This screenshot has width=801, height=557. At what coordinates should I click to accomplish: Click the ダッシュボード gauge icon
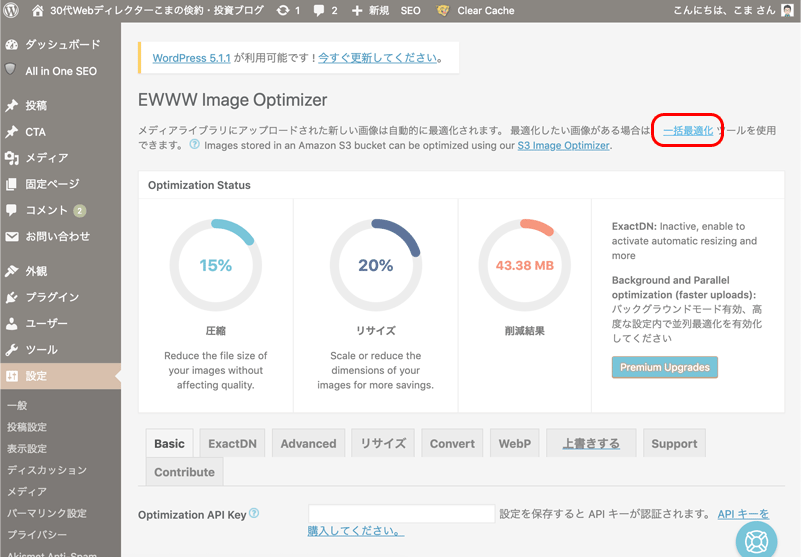(x=12, y=44)
